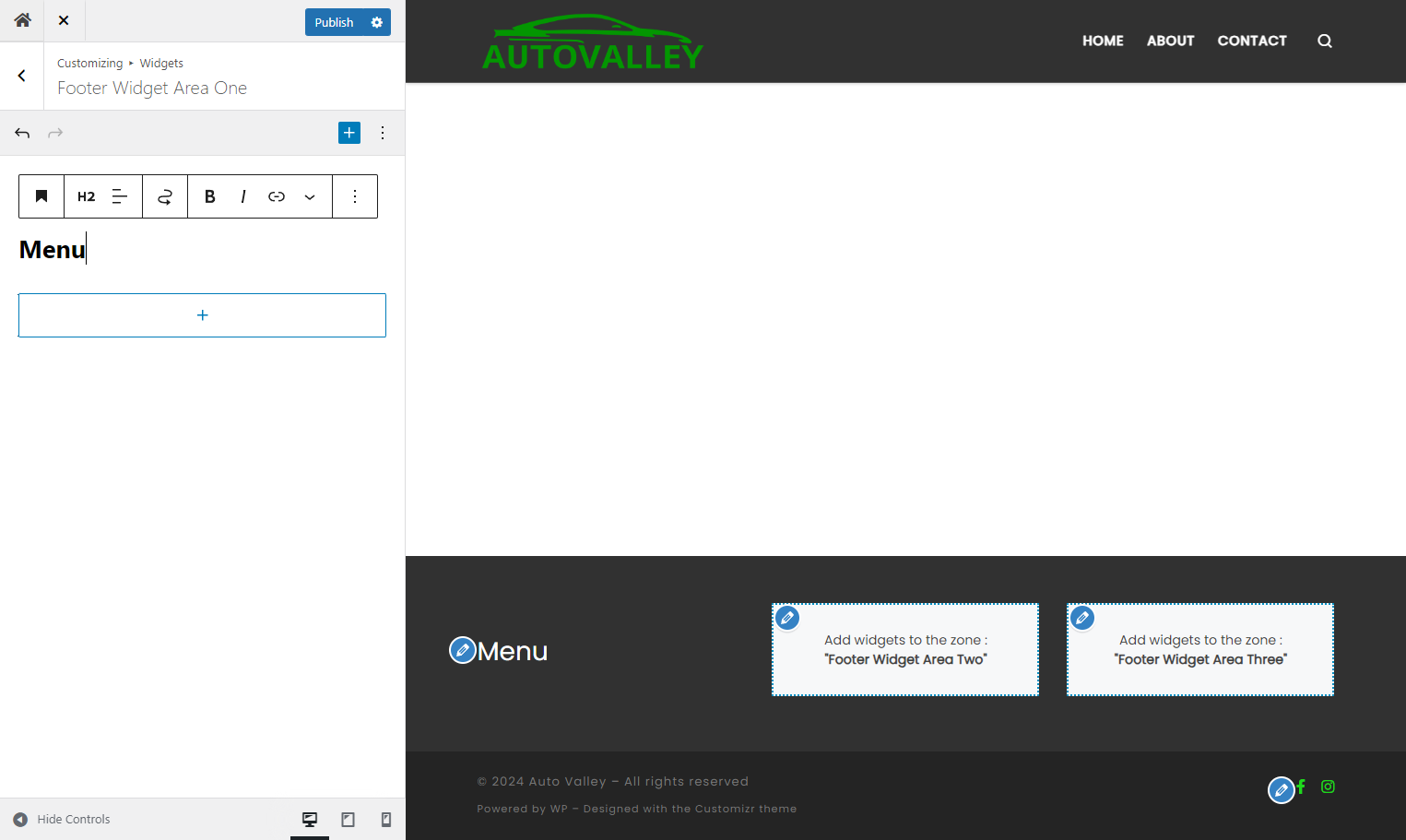Click the Footer Widget Area Two placeholder
This screenshot has width=1406, height=840.
coord(905,649)
